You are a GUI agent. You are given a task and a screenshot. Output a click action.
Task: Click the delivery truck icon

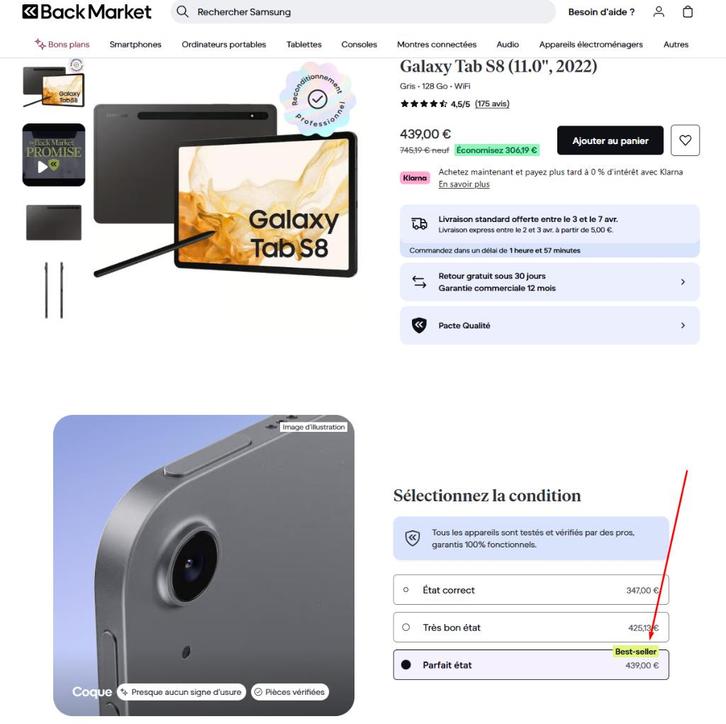tap(419, 224)
